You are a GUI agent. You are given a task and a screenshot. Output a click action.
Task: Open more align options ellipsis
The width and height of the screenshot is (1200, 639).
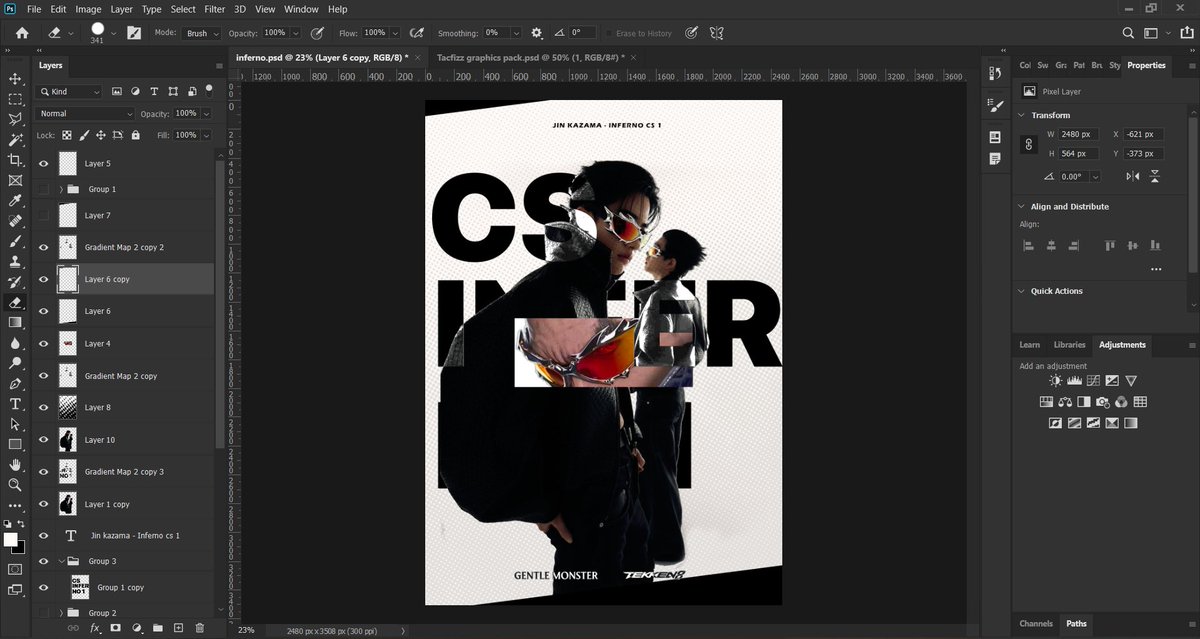1156,269
